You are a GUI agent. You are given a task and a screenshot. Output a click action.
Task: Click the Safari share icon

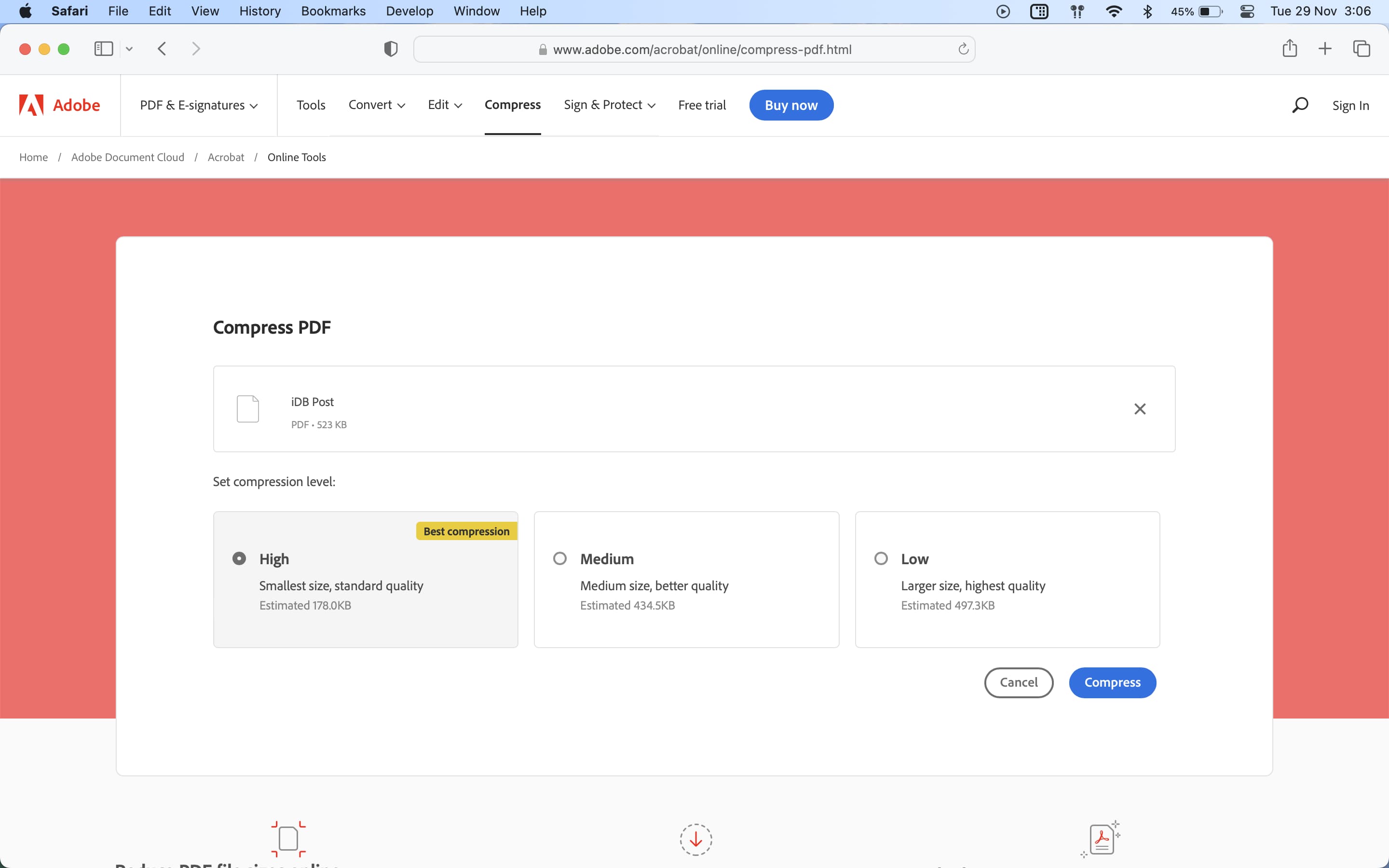click(1290, 48)
